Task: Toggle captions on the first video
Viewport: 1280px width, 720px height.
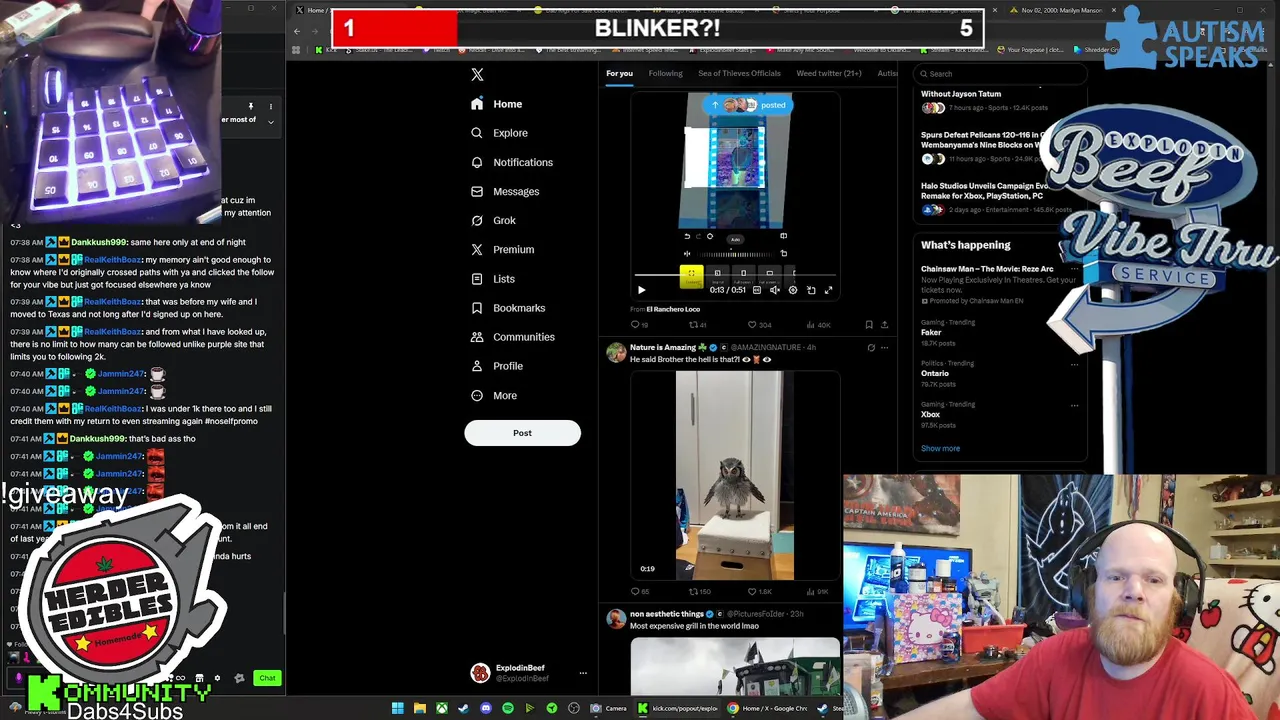Action: [757, 290]
